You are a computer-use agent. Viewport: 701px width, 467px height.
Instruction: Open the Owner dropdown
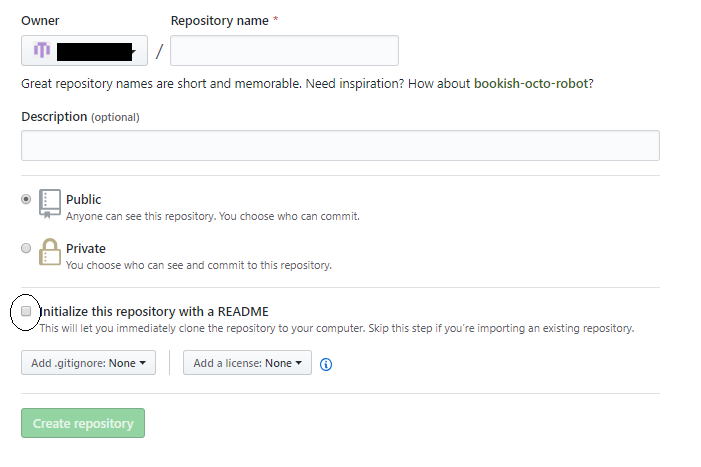click(84, 50)
